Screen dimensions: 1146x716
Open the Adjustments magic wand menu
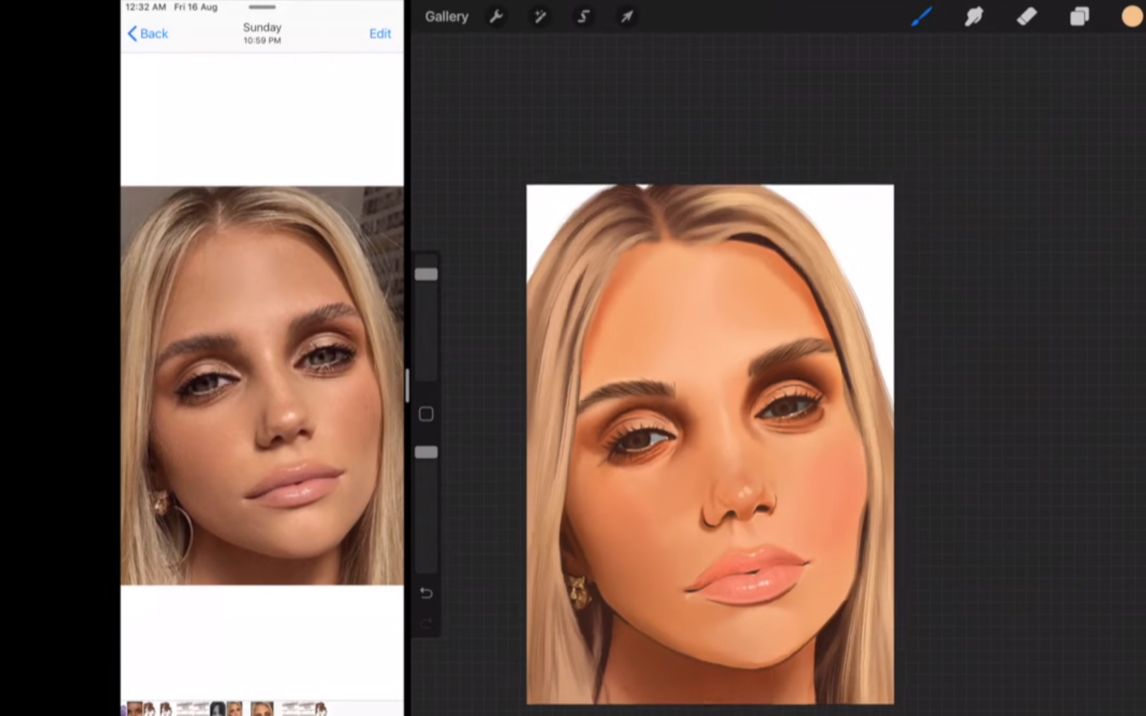pyautogui.click(x=540, y=17)
